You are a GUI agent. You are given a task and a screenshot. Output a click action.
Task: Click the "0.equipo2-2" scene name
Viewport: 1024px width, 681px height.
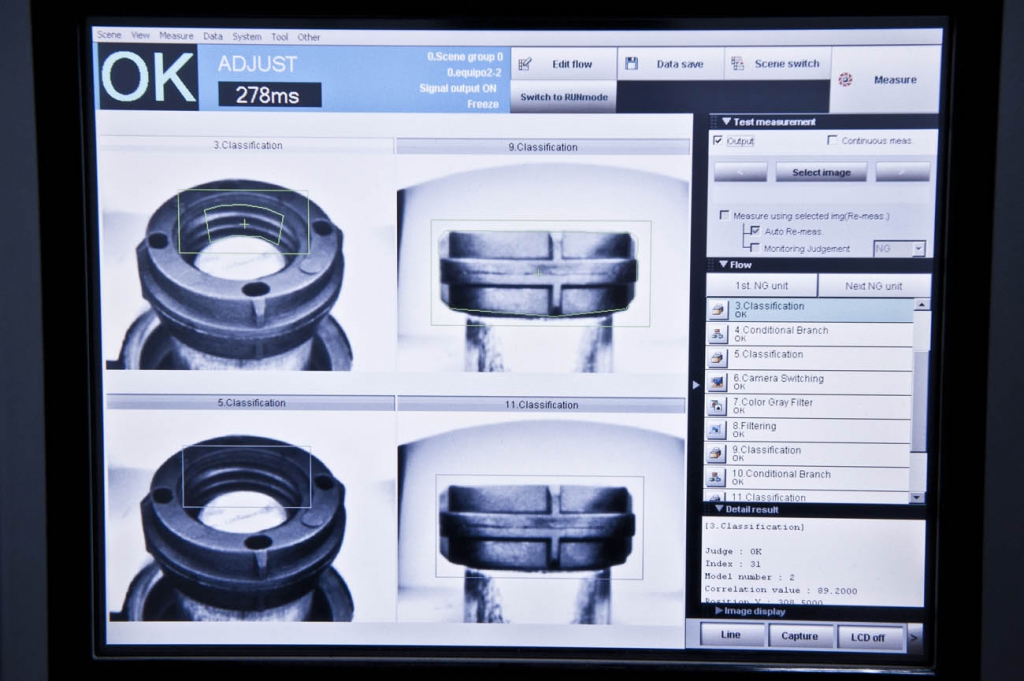(474, 72)
